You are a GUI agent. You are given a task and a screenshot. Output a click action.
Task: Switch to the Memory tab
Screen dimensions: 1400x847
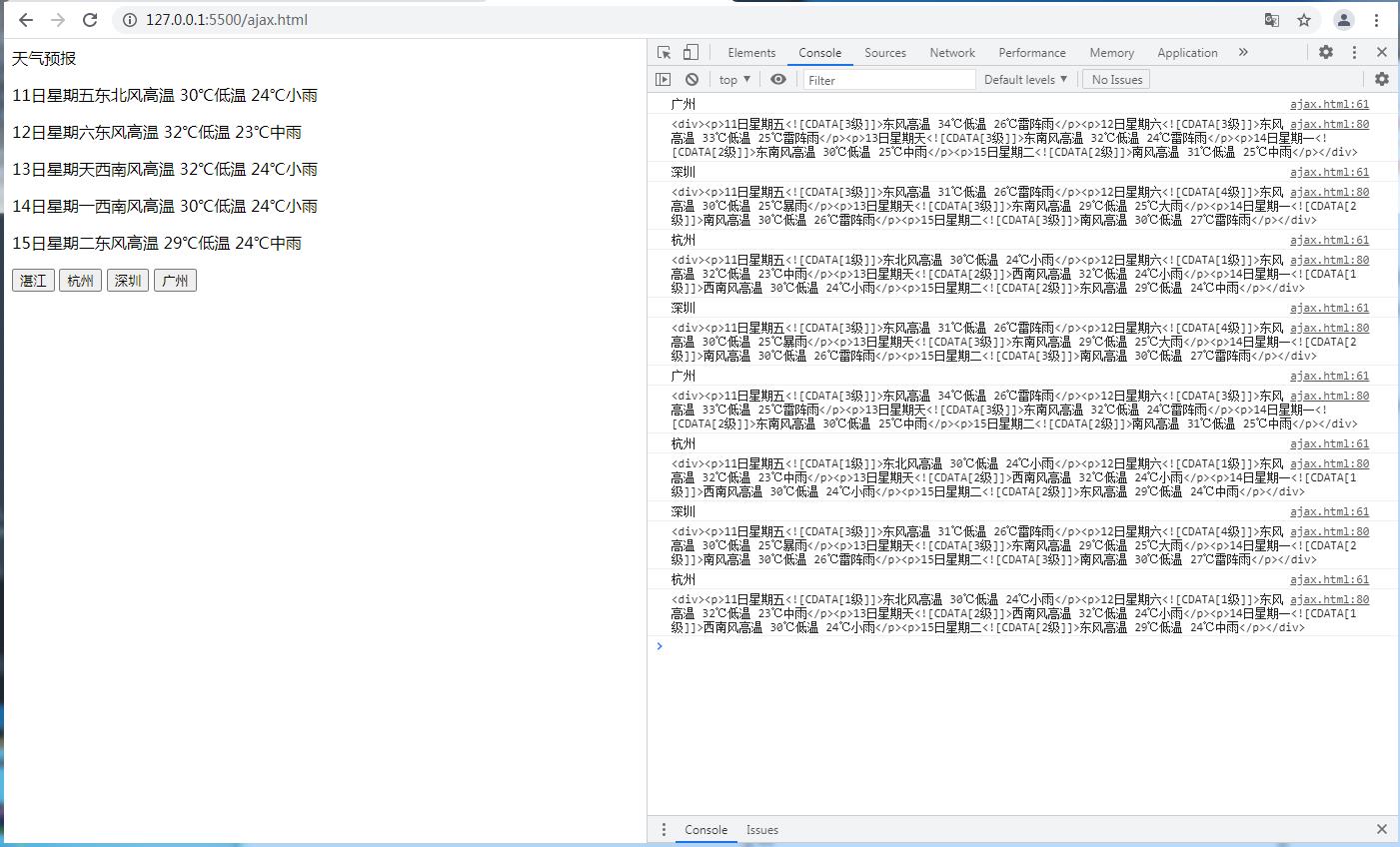point(1112,53)
